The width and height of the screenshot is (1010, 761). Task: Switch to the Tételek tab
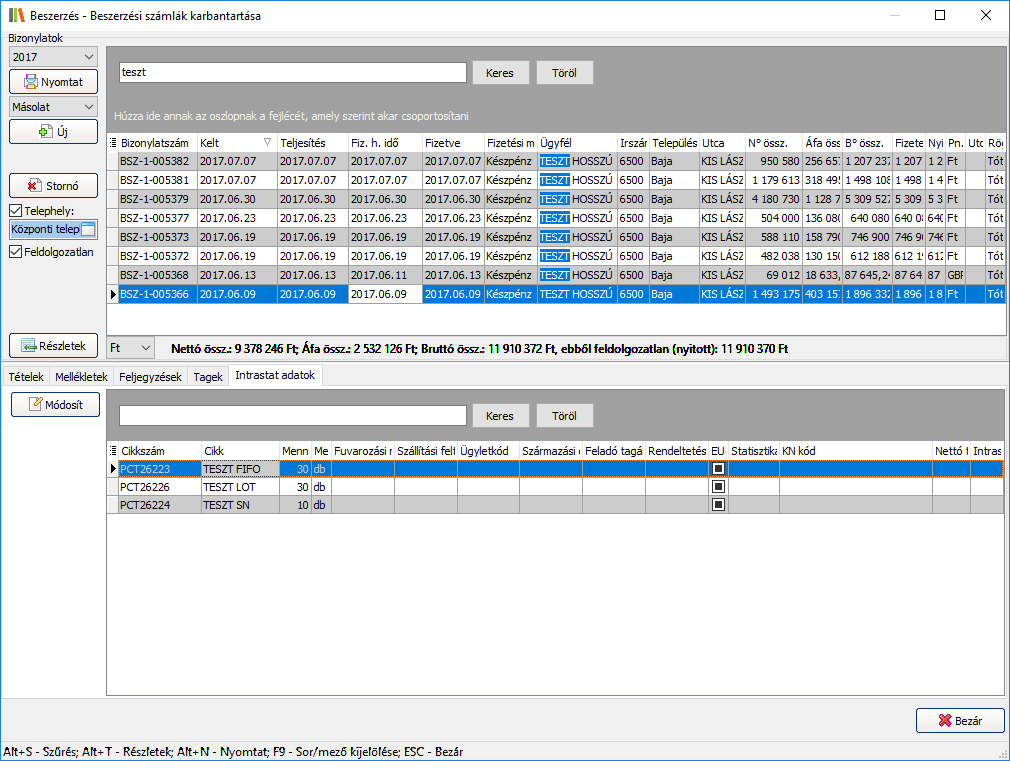25,377
